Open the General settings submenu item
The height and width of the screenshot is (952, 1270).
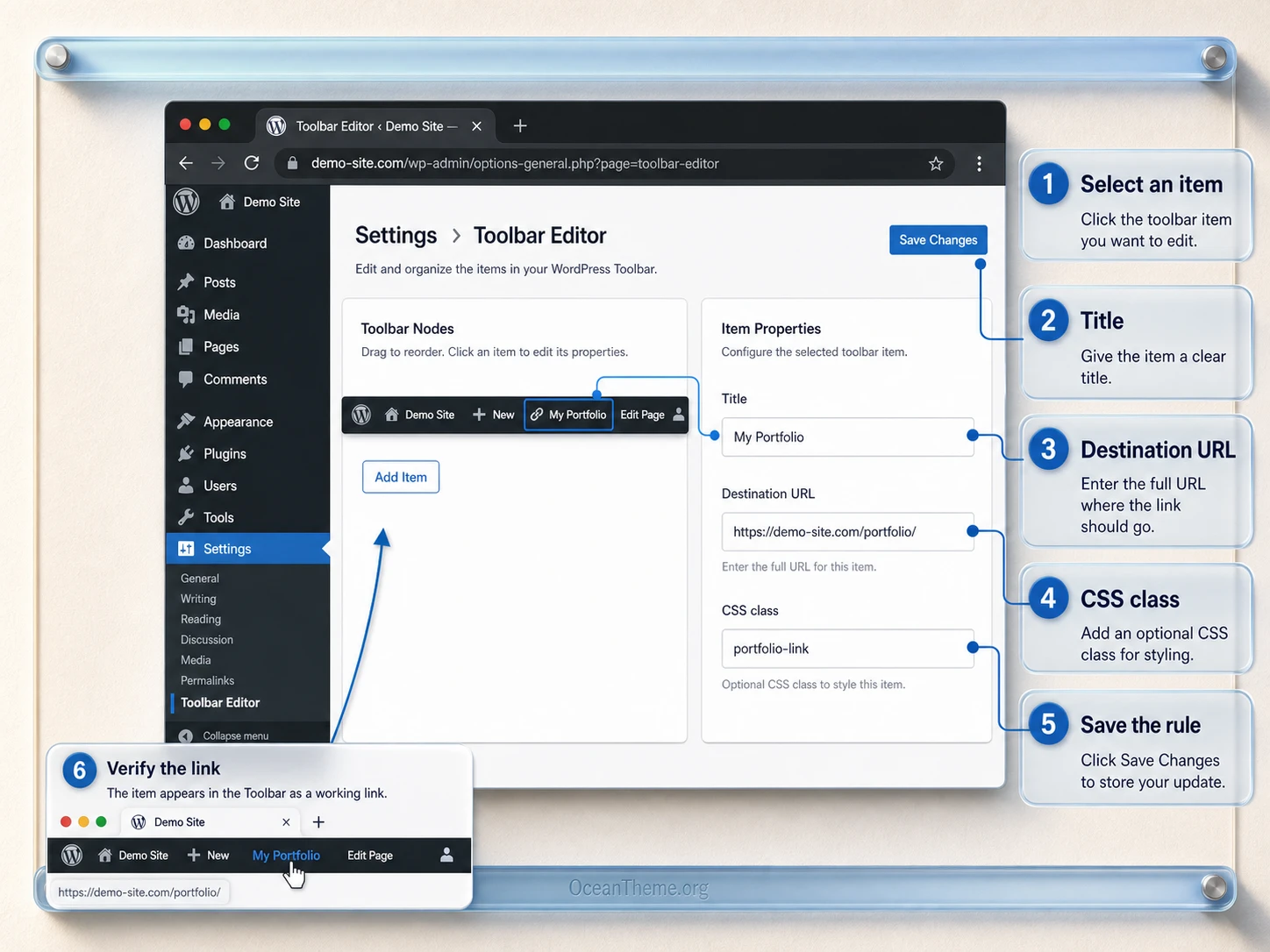click(x=200, y=579)
